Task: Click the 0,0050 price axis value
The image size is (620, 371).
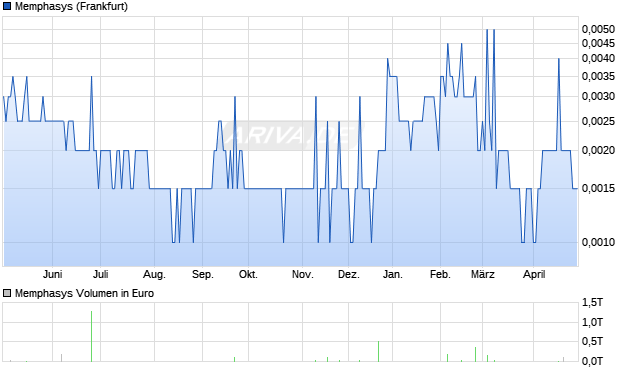Action: pos(598,29)
